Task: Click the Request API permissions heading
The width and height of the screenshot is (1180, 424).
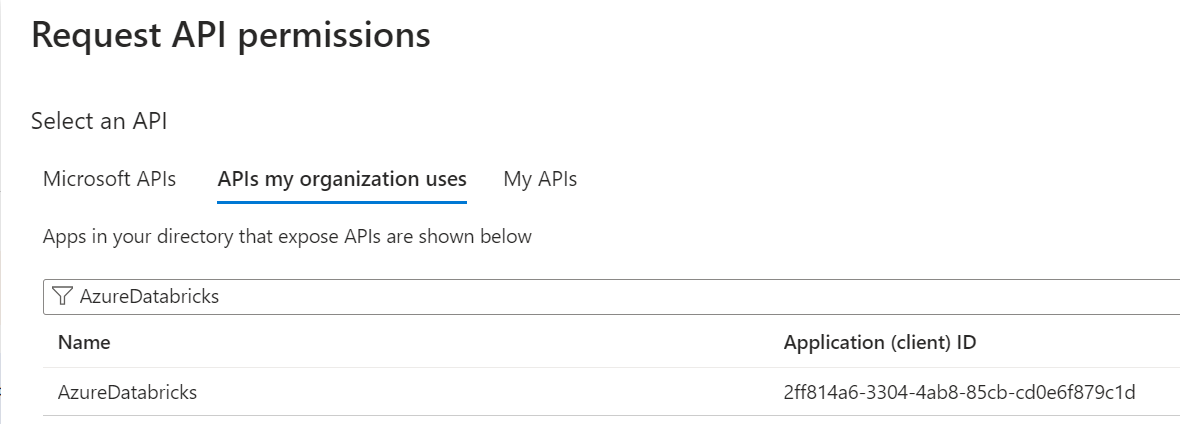Action: click(x=231, y=35)
